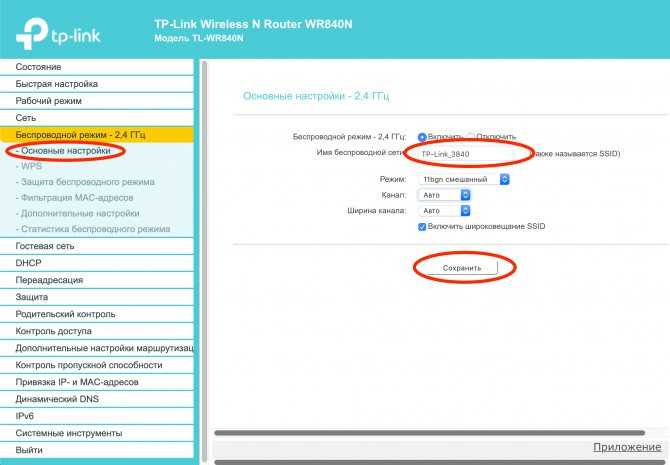The image size is (670, 465).
Task: Click Модель TL-WR840N text
Action: coord(199,38)
